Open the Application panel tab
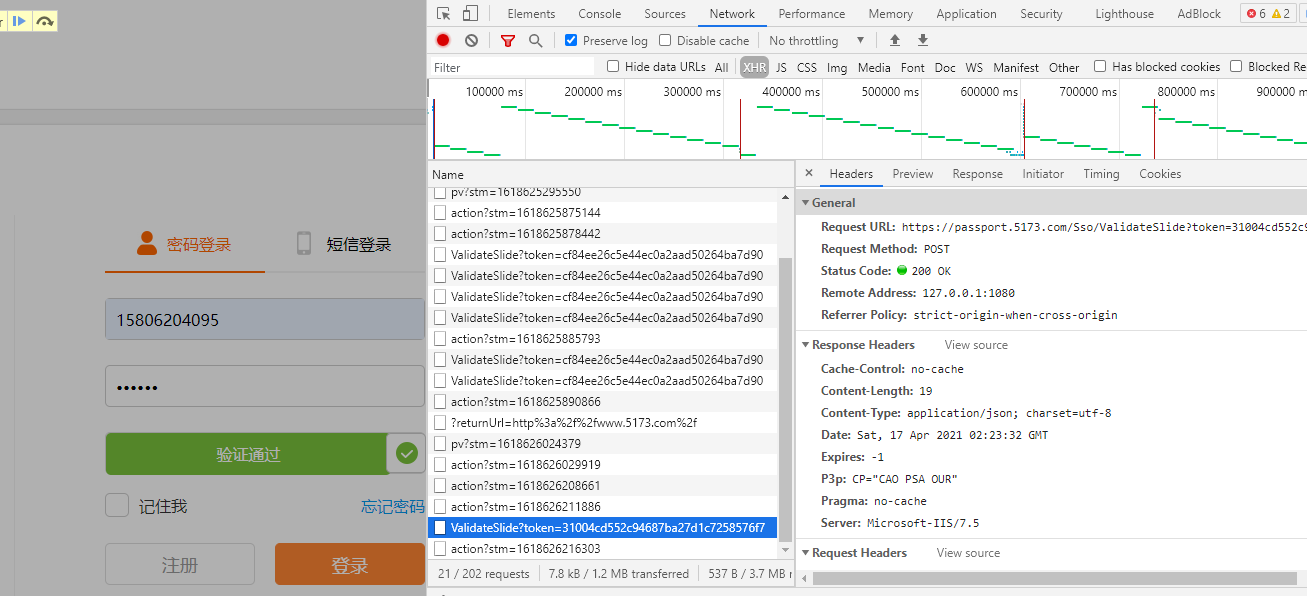Image resolution: width=1307 pixels, height=596 pixels. click(966, 14)
